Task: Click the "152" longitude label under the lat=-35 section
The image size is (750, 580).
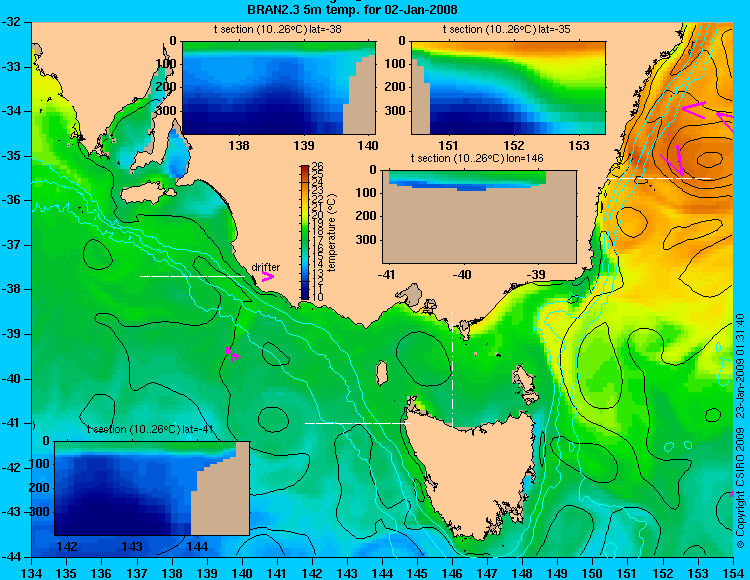Action: 514,145
